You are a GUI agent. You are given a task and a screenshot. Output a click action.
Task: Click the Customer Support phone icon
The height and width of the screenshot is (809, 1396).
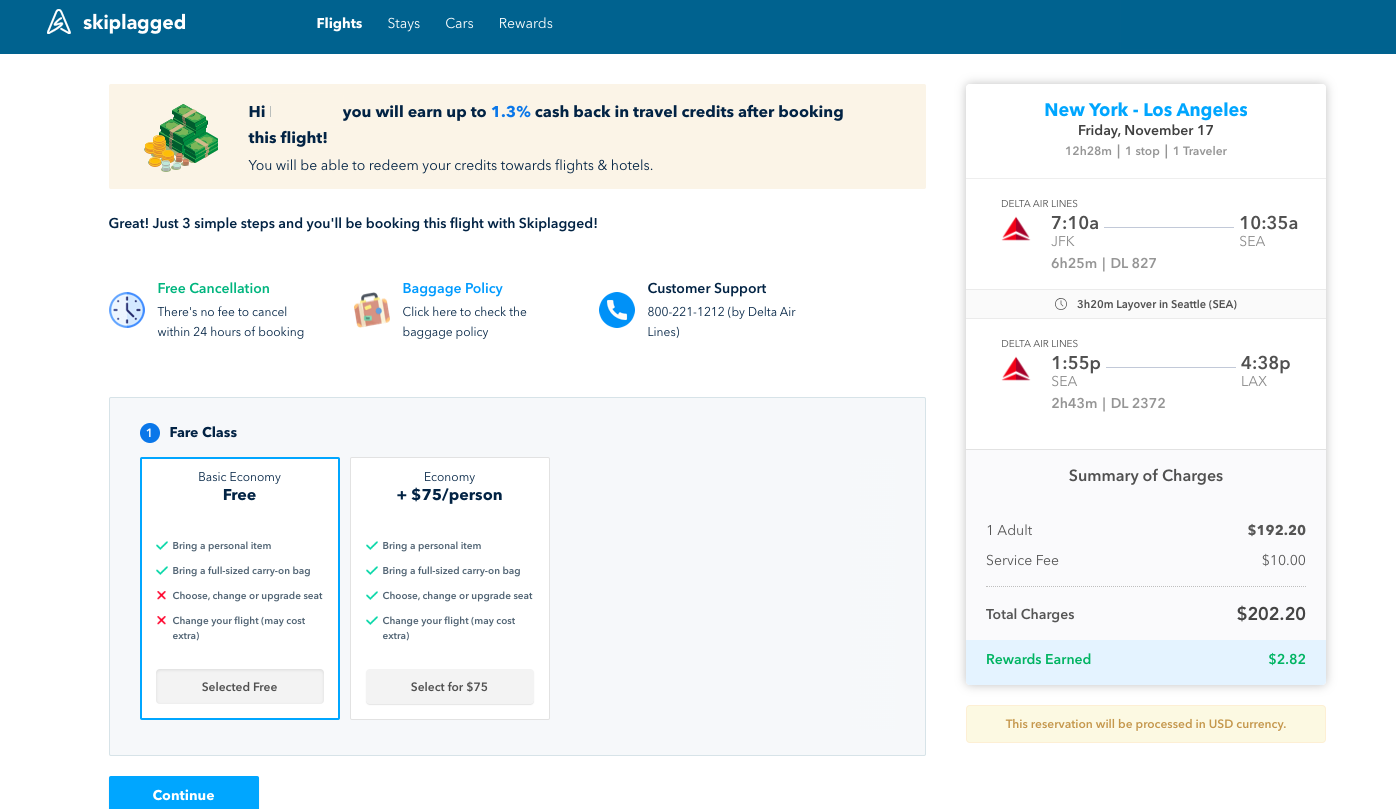click(x=617, y=310)
